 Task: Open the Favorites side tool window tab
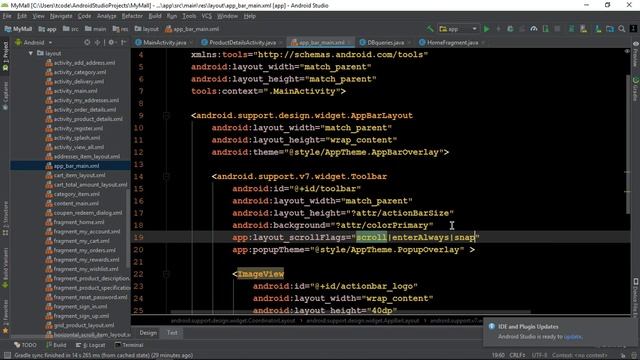pos(5,316)
